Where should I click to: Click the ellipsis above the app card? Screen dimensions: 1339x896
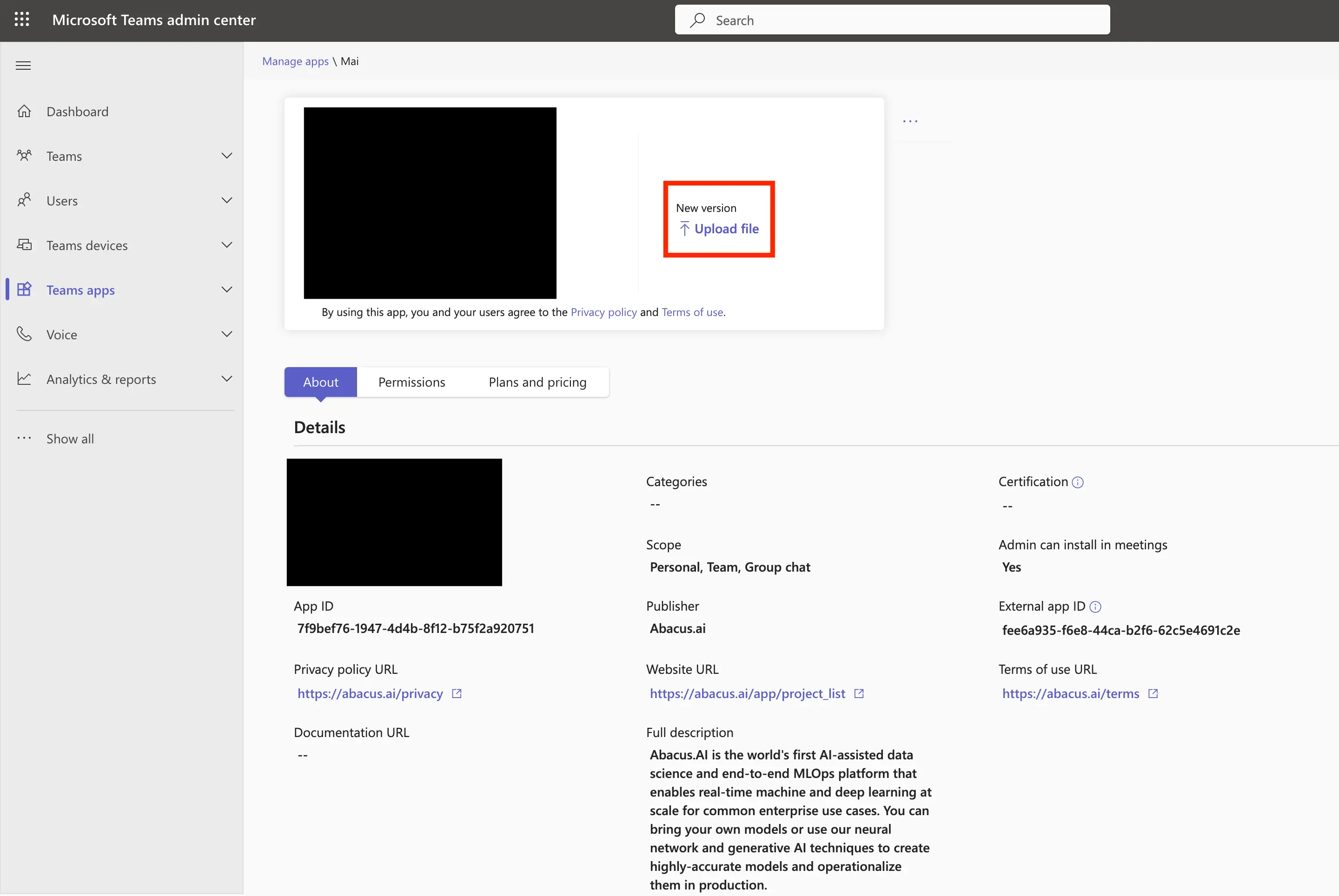click(x=910, y=120)
